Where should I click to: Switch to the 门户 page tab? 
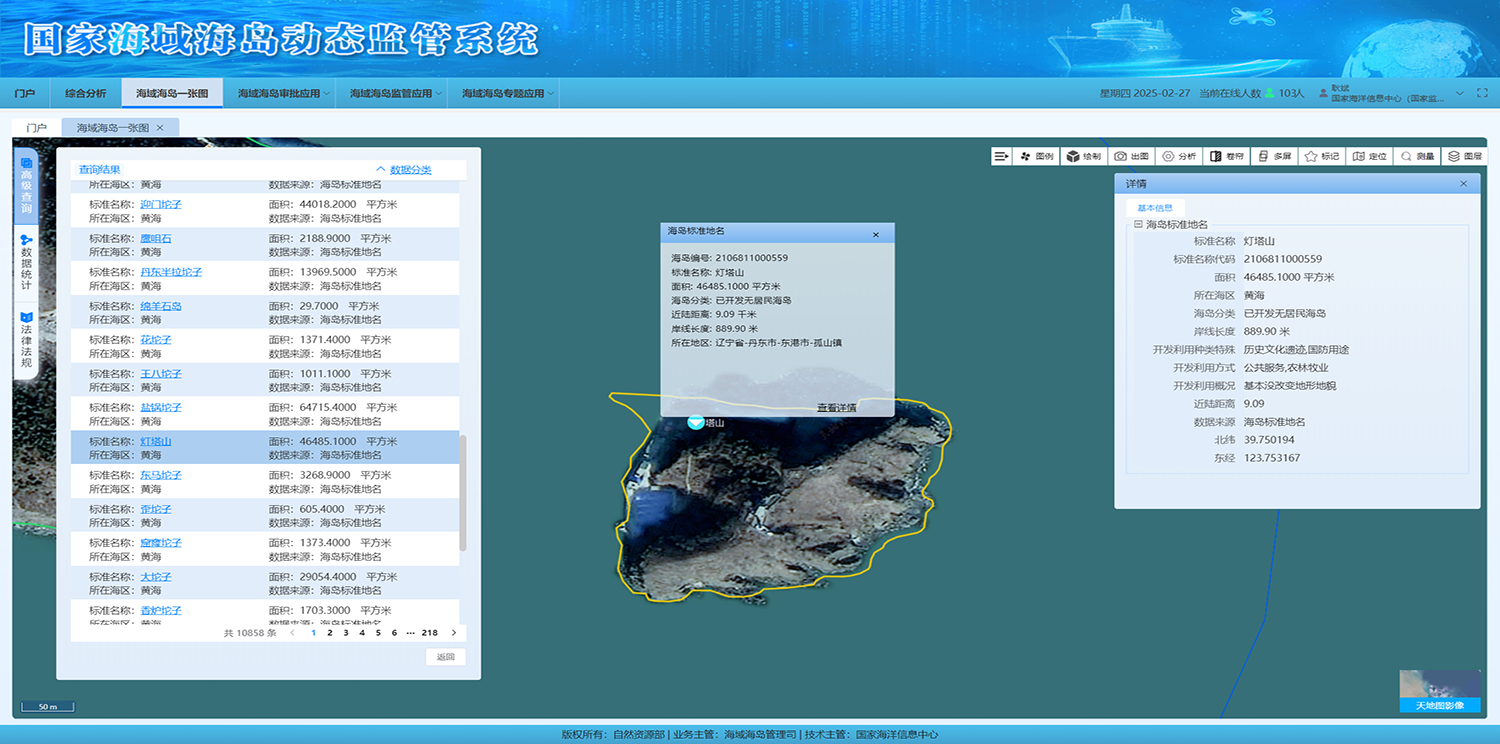click(x=37, y=128)
